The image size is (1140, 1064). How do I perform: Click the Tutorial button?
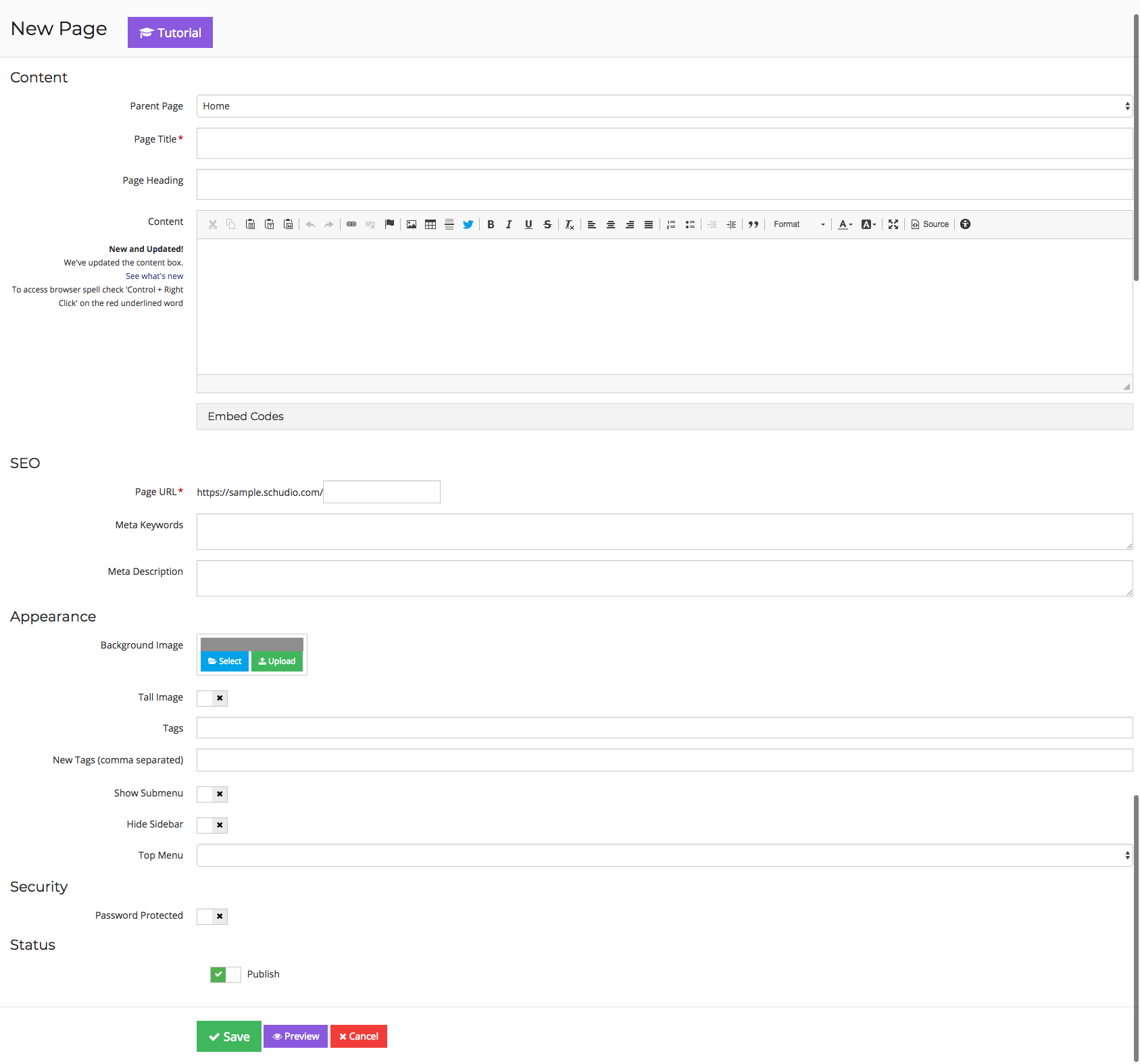(170, 32)
